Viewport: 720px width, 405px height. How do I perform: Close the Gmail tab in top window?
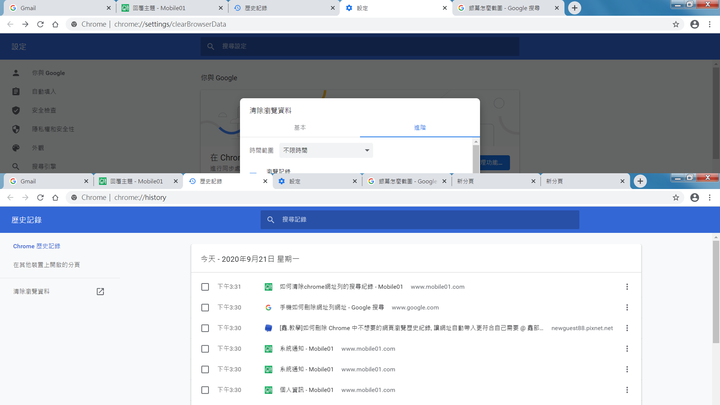tap(108, 8)
